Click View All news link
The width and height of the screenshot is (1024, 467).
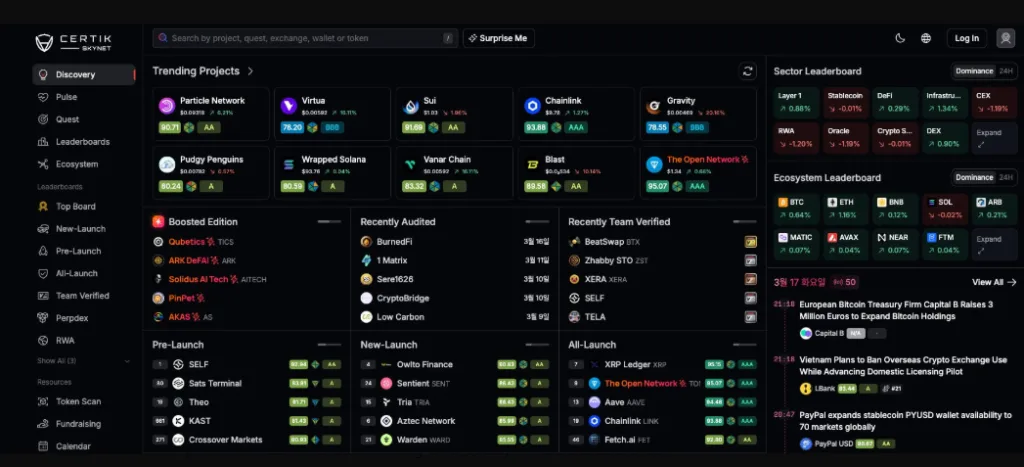tap(994, 282)
